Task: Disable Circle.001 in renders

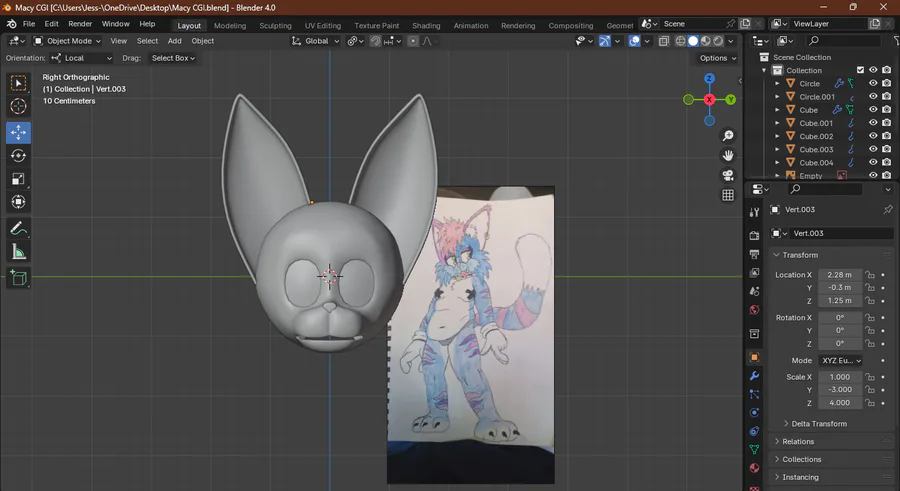Action: [887, 96]
